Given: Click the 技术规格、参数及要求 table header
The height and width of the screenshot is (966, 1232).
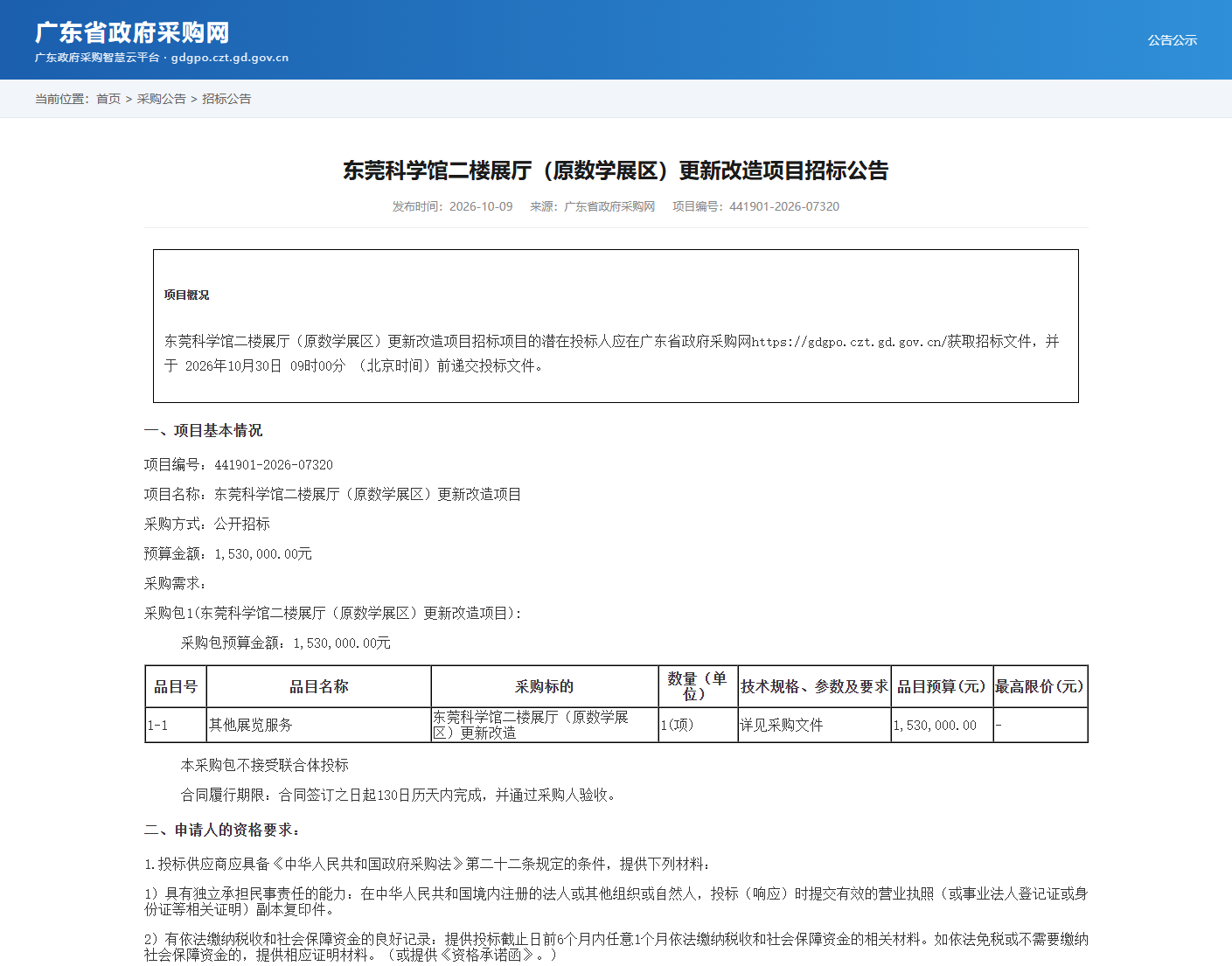Looking at the screenshot, I should [x=814, y=686].
